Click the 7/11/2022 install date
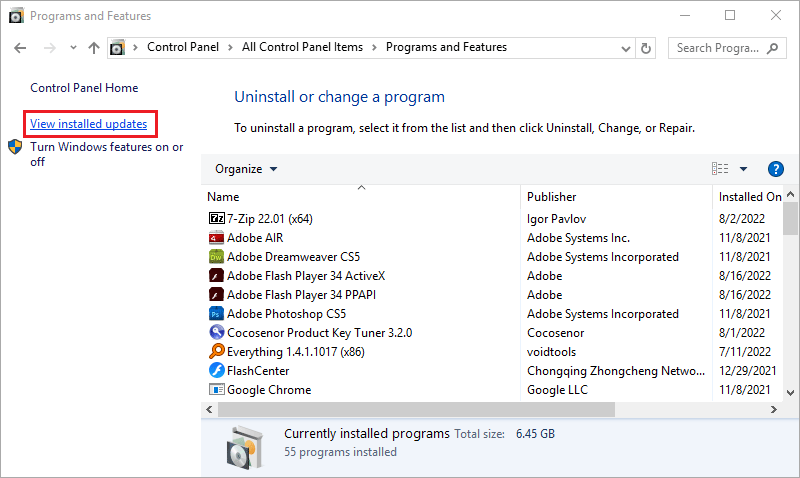Image resolution: width=800 pixels, height=478 pixels. point(744,351)
